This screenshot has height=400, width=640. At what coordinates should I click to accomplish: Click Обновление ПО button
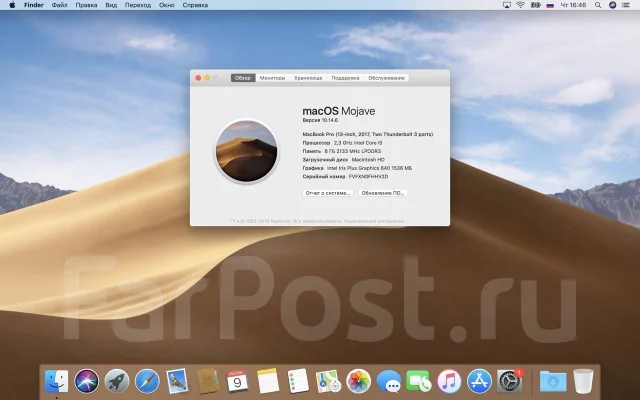(382, 193)
